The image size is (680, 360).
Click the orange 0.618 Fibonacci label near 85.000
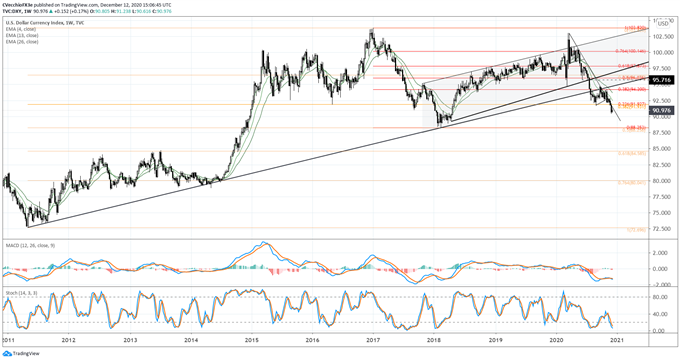632,153
